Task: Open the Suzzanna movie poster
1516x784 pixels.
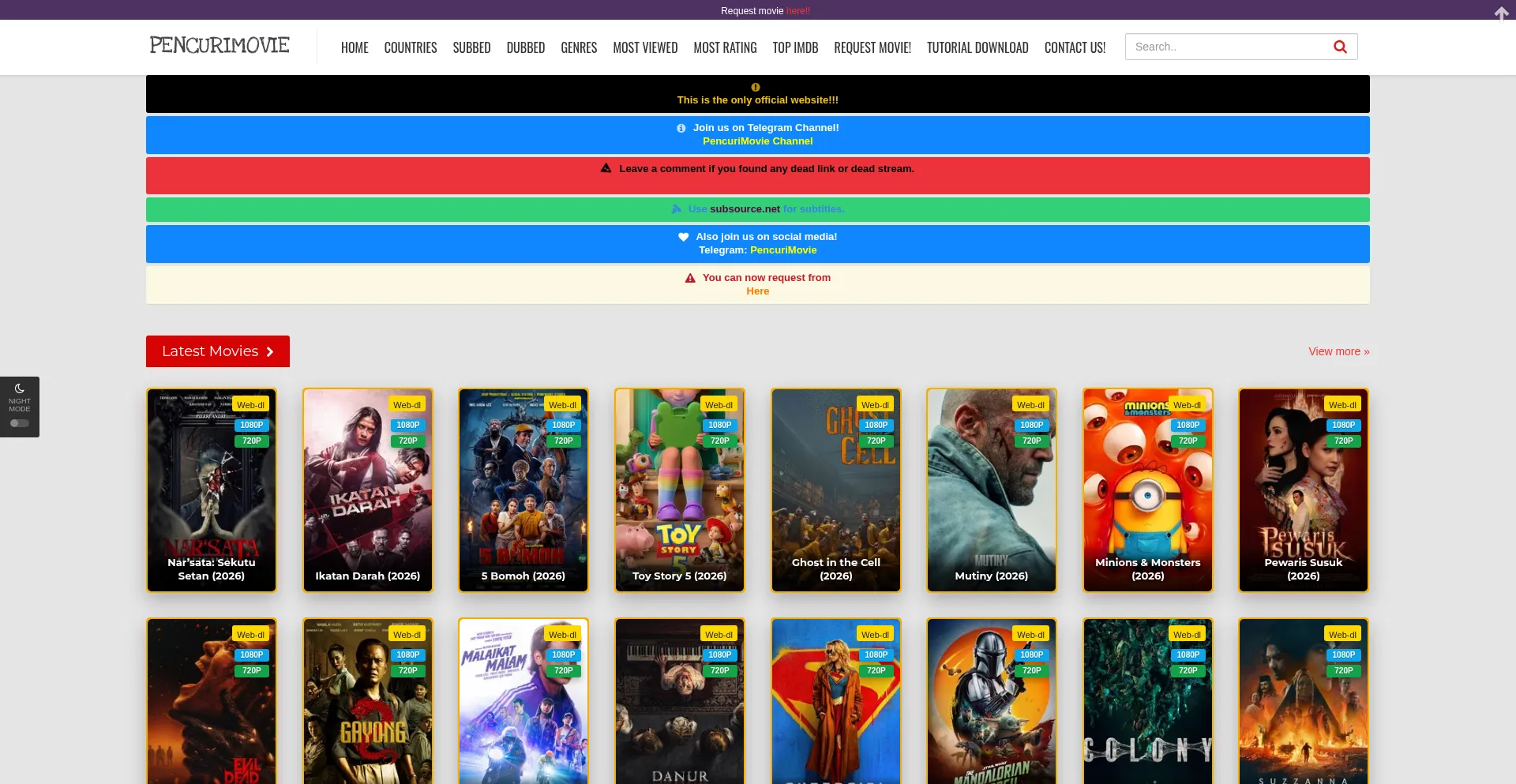Action: (1304, 701)
